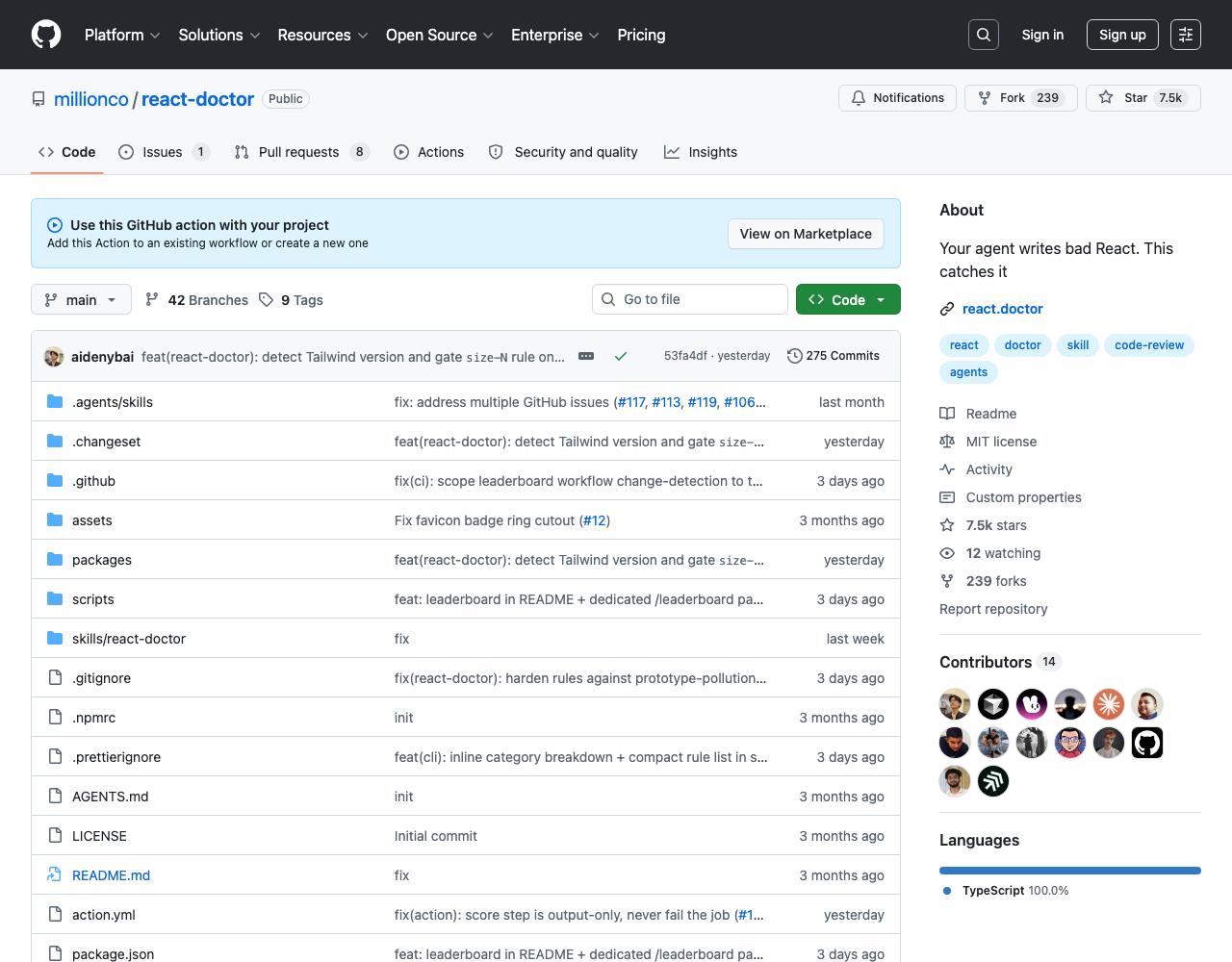Click the Contributors 14 heading
Viewport: 1232px width, 962px height.
pos(999,662)
